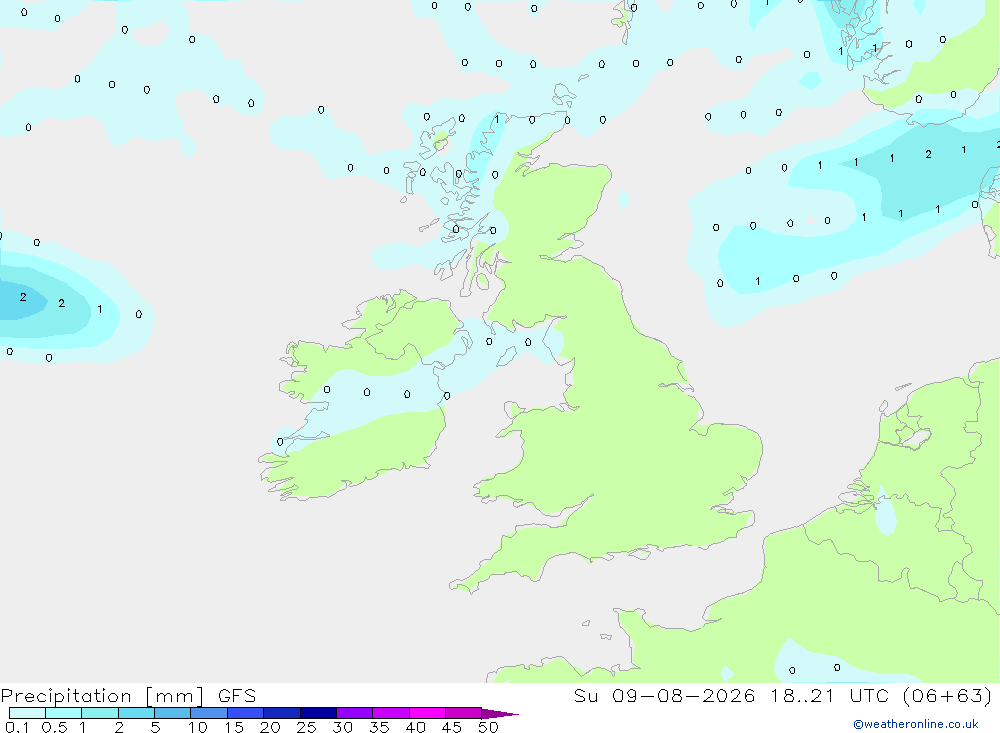Pick the legend swatch between 0.5 and 1
The width and height of the screenshot is (1000, 733).
coord(64,713)
